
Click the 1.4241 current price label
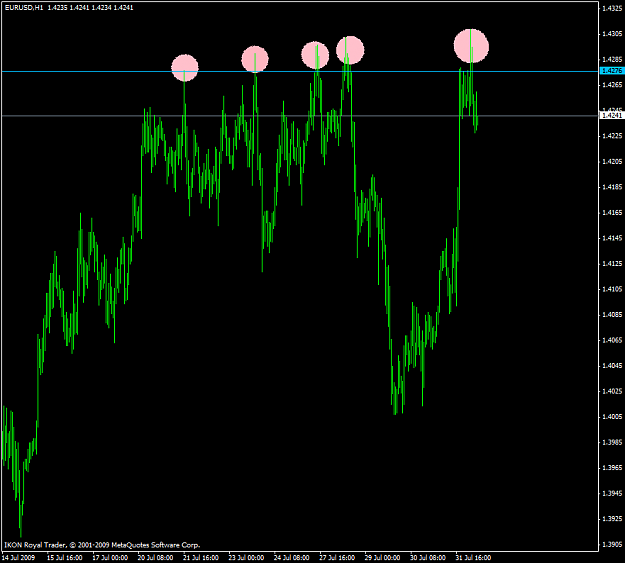[611, 115]
